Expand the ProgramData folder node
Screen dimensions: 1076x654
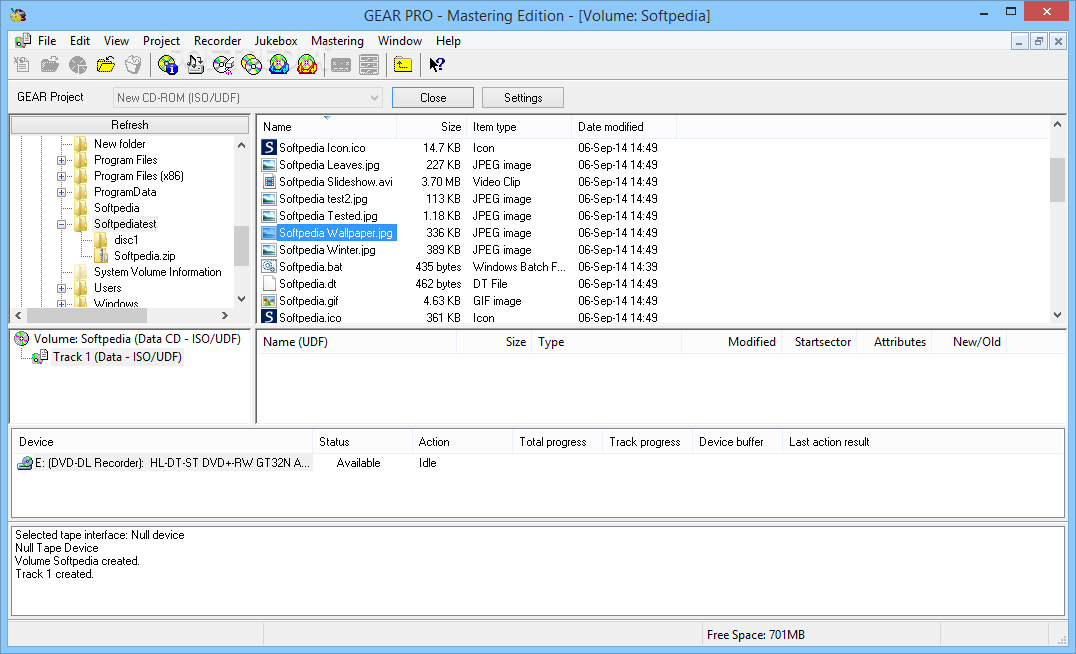pos(62,192)
